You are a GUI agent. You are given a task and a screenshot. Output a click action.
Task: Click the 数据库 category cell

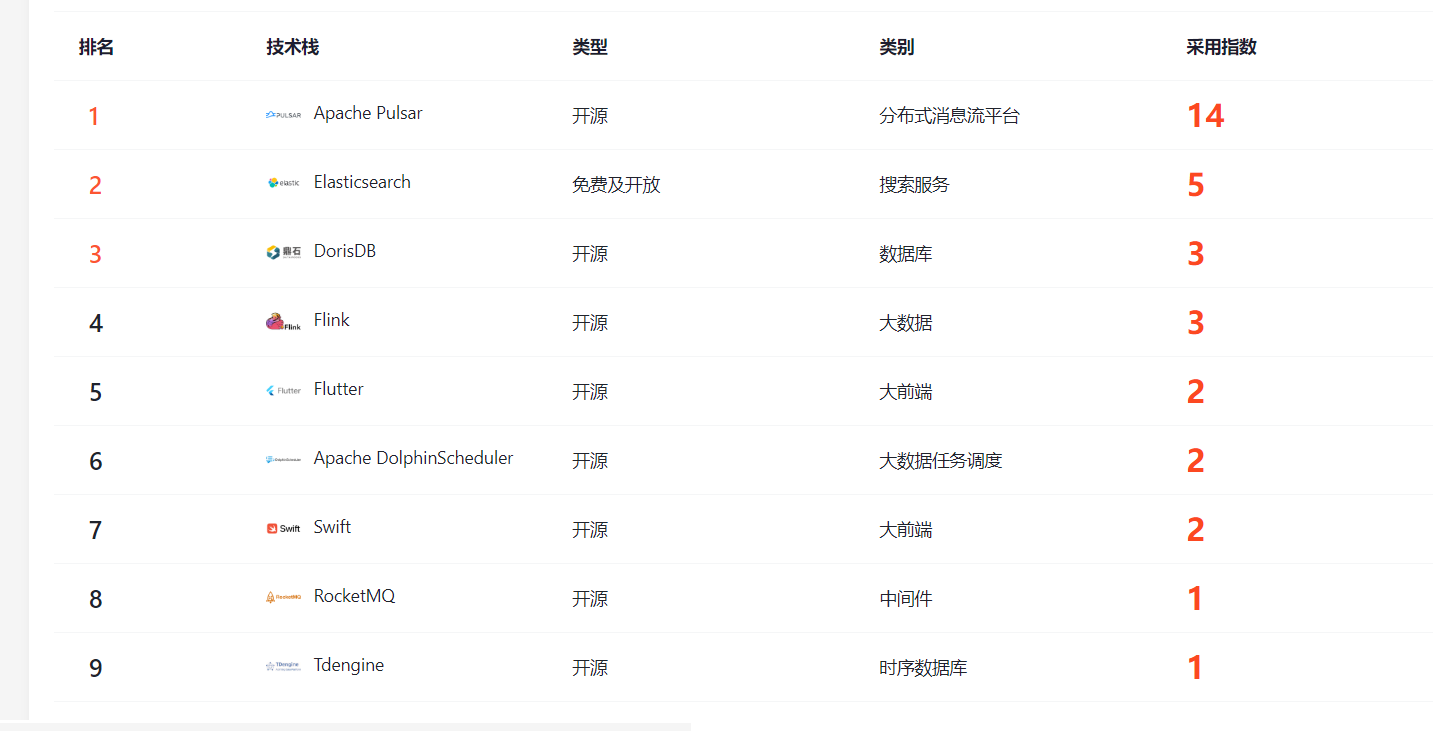(906, 254)
